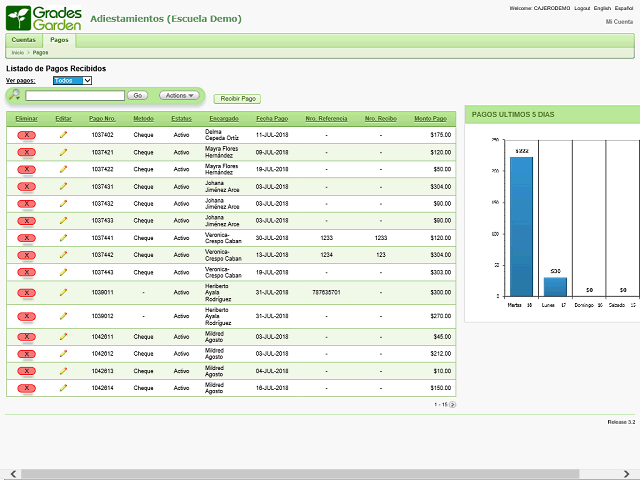Edit payment 1042012 using its pencil

tap(63, 353)
